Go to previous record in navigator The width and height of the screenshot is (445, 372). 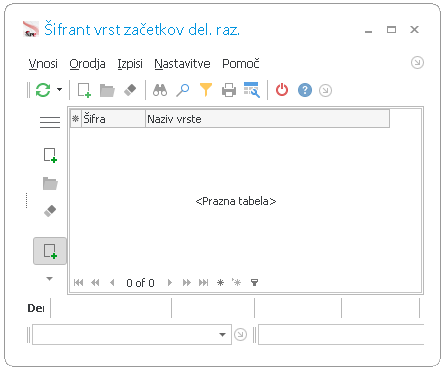(x=112, y=283)
